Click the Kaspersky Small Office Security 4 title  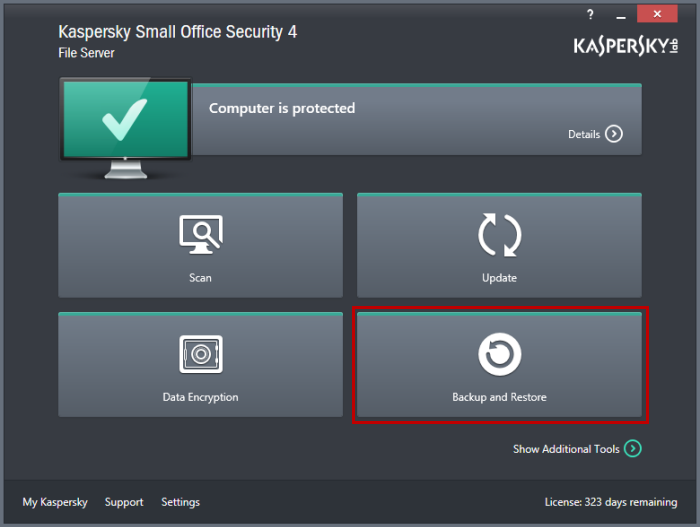click(x=178, y=32)
